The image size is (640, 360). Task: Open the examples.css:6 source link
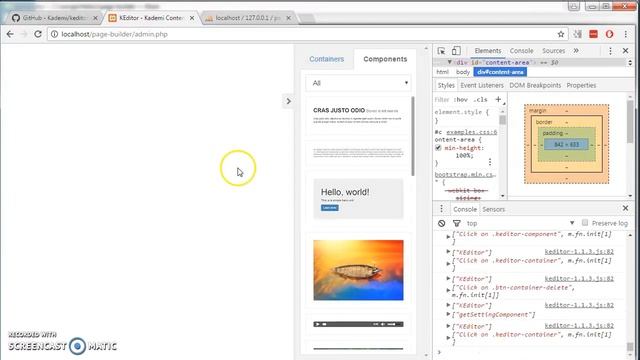[x=471, y=132]
